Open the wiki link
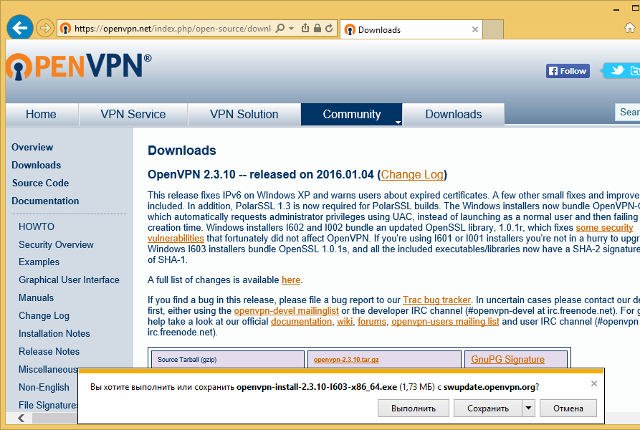Viewport: 640px width, 430px height. 345,322
